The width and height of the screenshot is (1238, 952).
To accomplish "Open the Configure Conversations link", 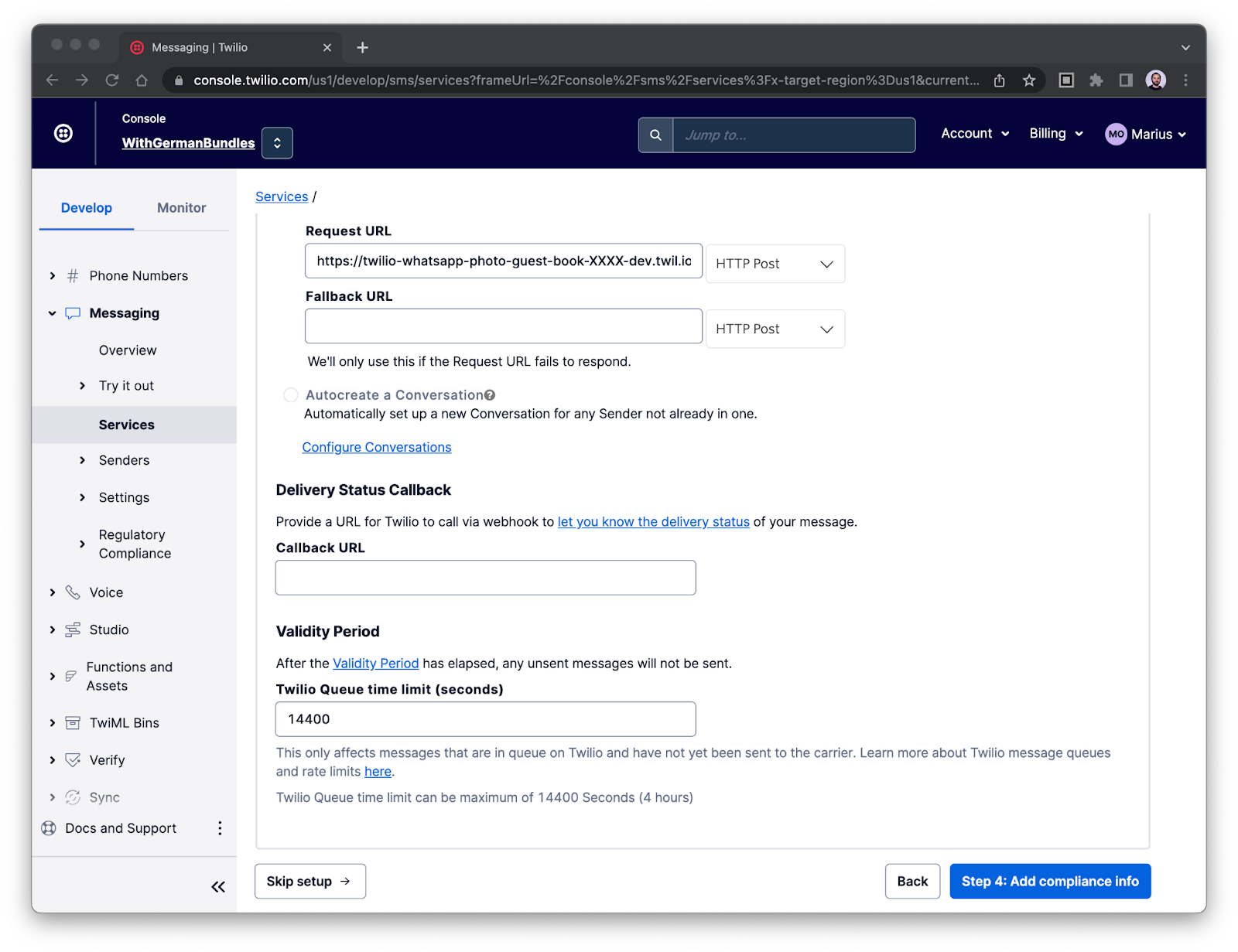I will pos(377,447).
